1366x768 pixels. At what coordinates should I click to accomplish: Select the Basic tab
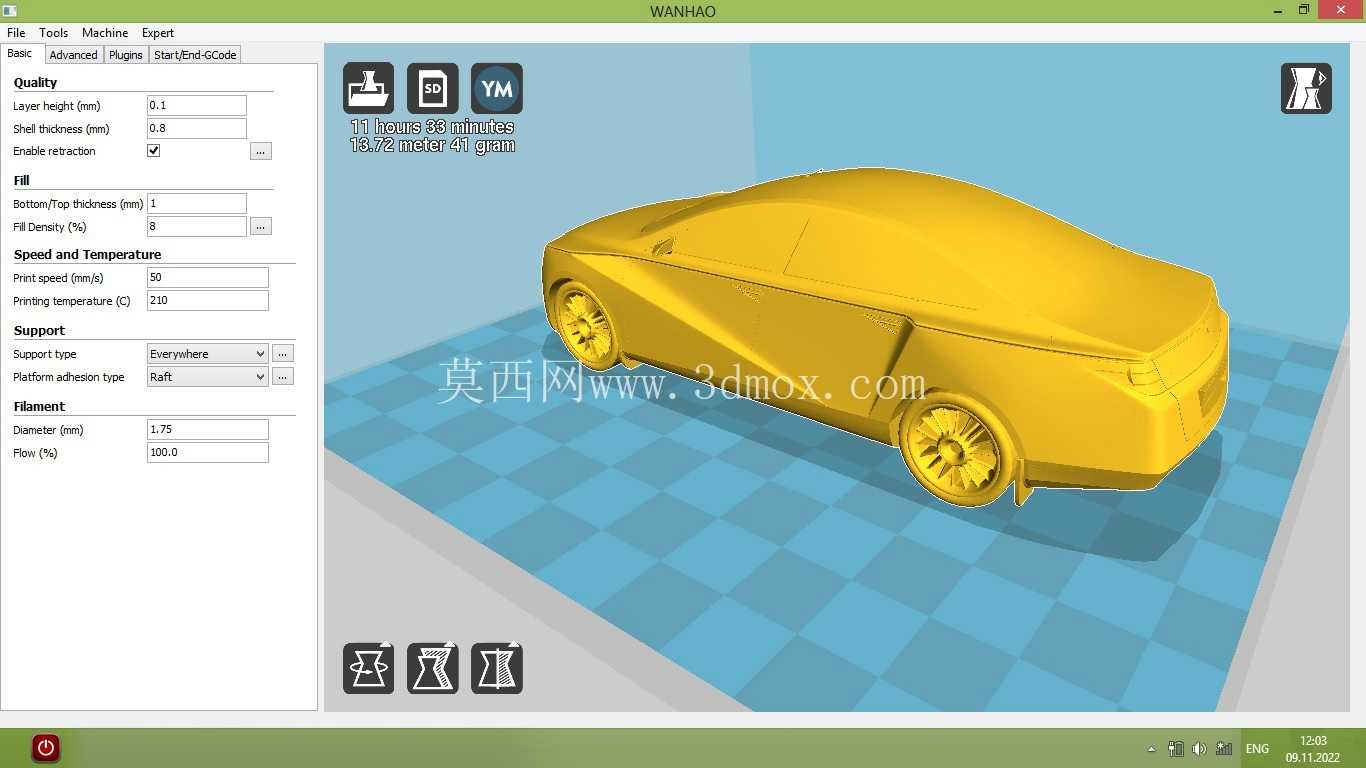click(x=20, y=54)
